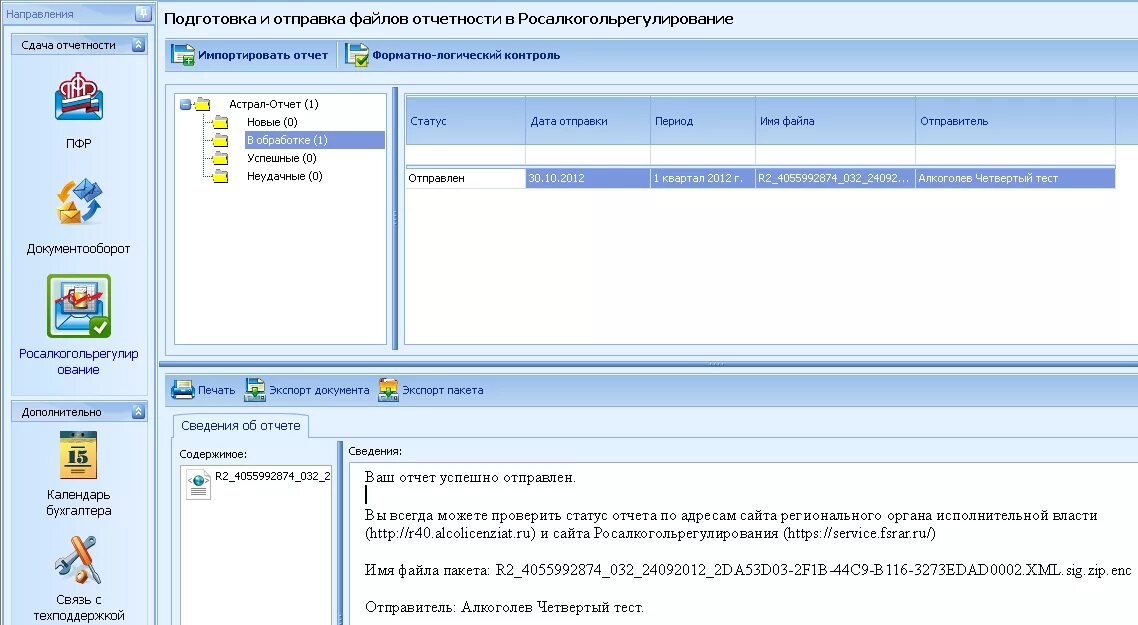Sort by the Период column header
The height and width of the screenshot is (625, 1138).
[703, 121]
